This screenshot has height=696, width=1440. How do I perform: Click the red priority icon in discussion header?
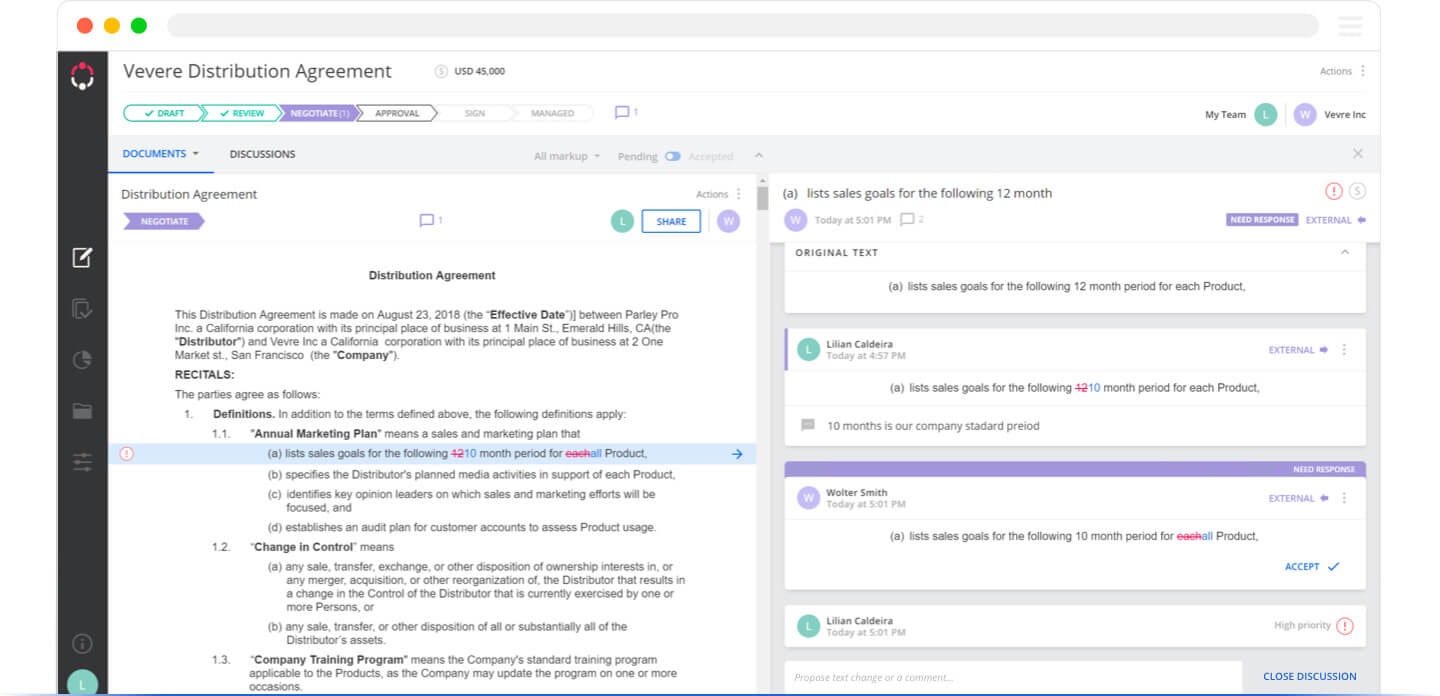(x=1334, y=191)
